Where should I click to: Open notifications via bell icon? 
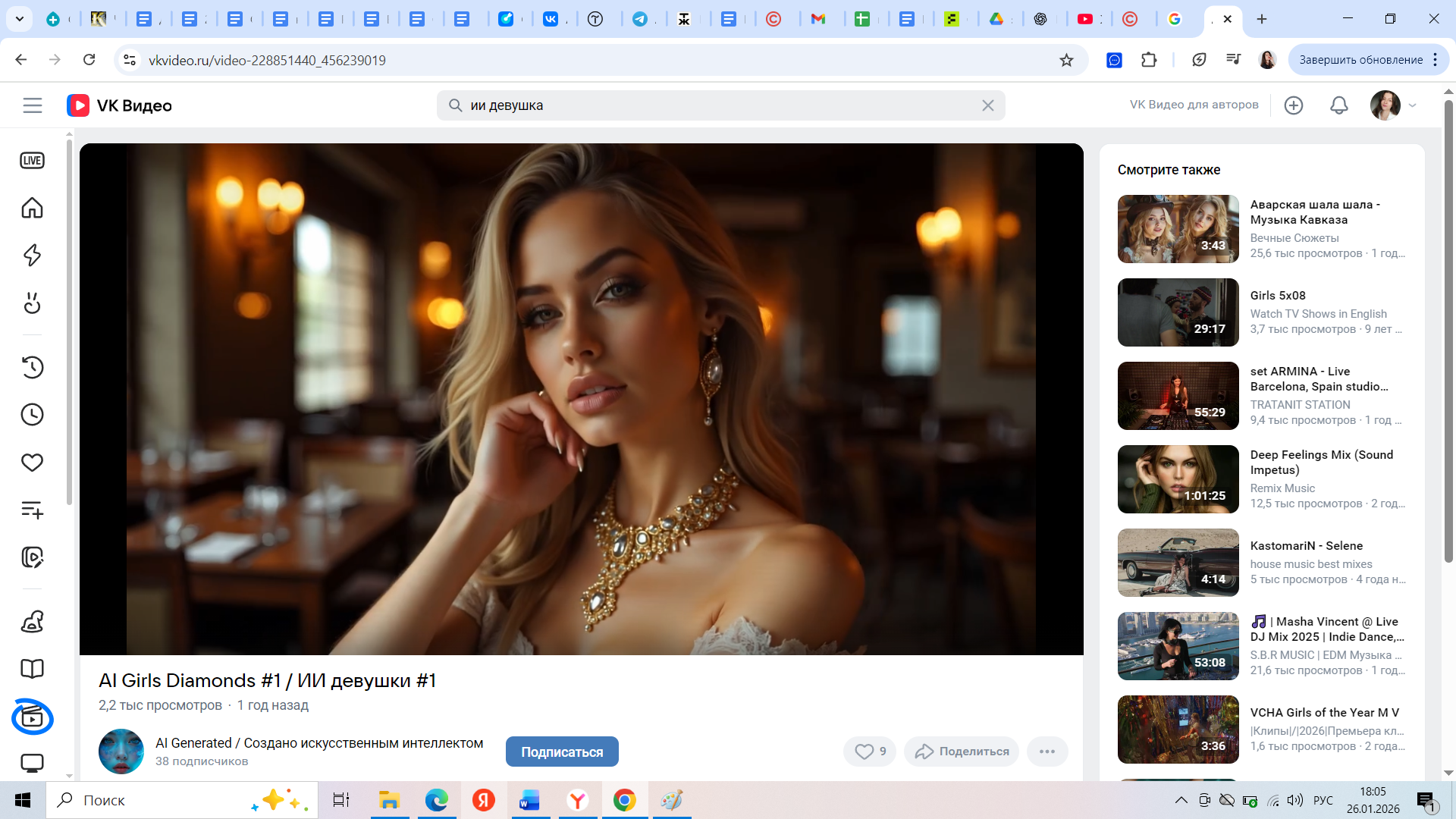[x=1338, y=105]
